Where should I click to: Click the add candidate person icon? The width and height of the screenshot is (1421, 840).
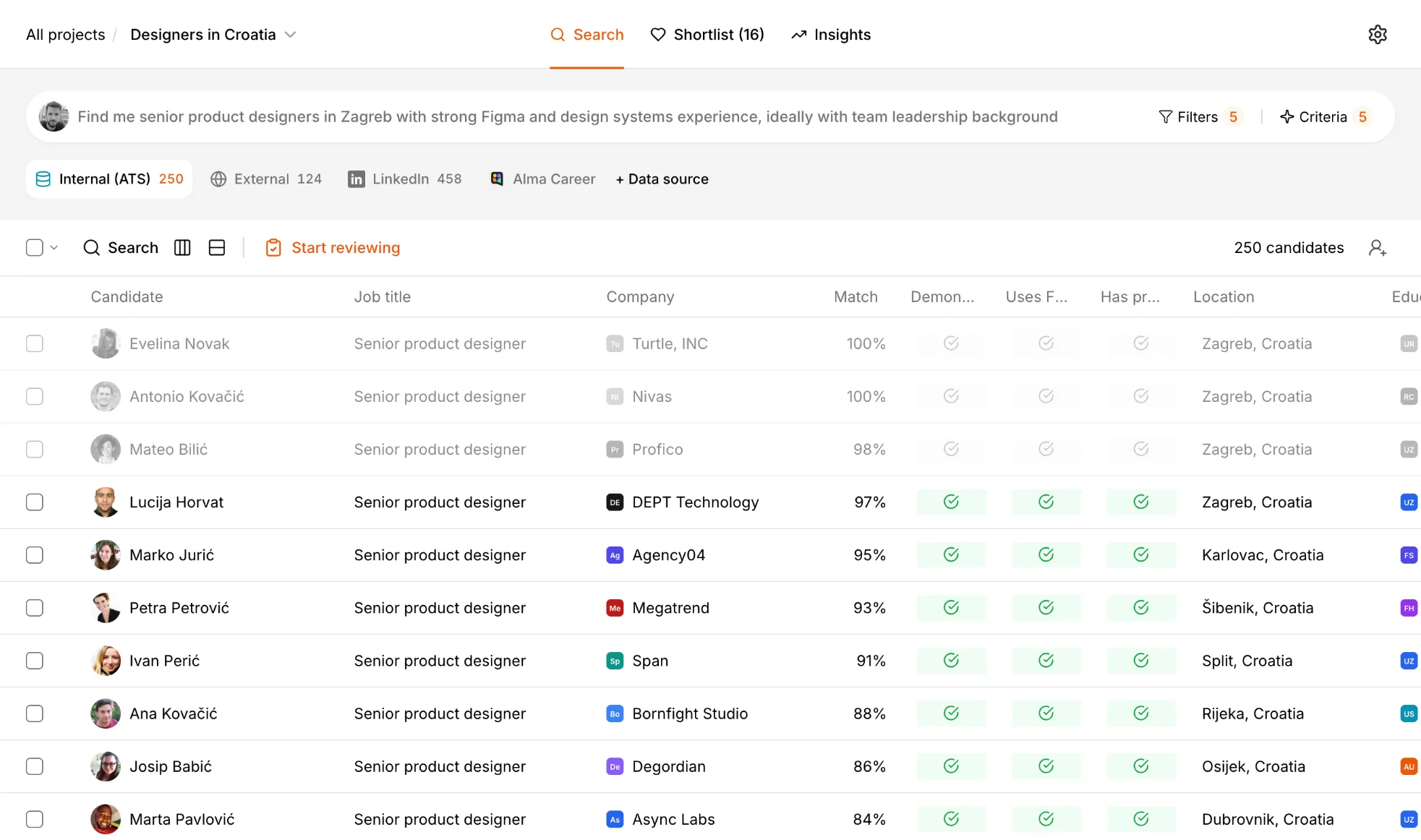[x=1377, y=248]
